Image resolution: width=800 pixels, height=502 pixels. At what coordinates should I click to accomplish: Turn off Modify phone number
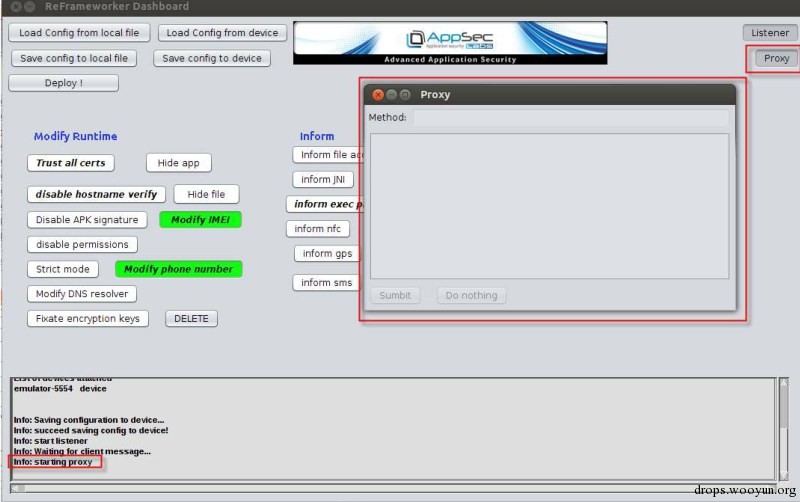[179, 269]
